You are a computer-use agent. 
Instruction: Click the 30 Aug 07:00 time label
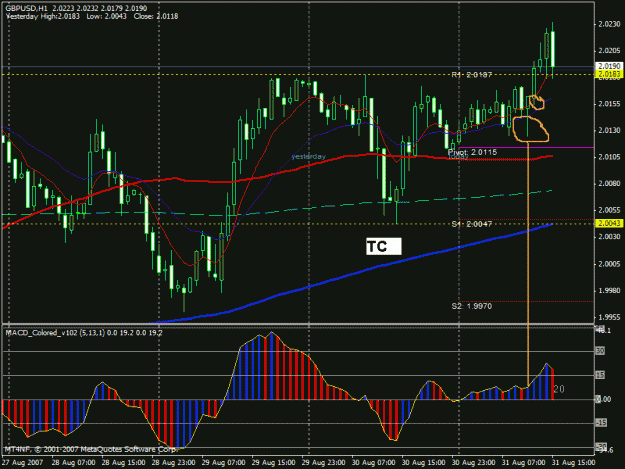[x=373, y=463]
